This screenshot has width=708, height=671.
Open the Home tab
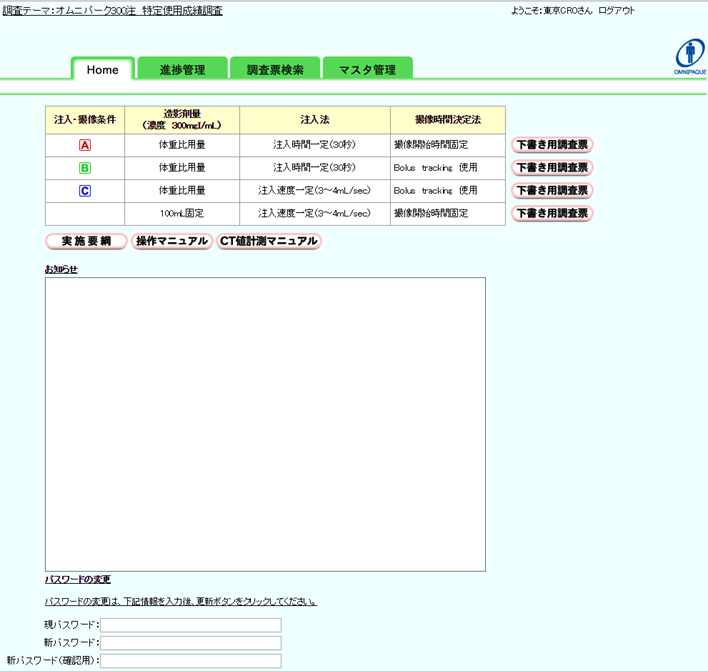click(102, 70)
